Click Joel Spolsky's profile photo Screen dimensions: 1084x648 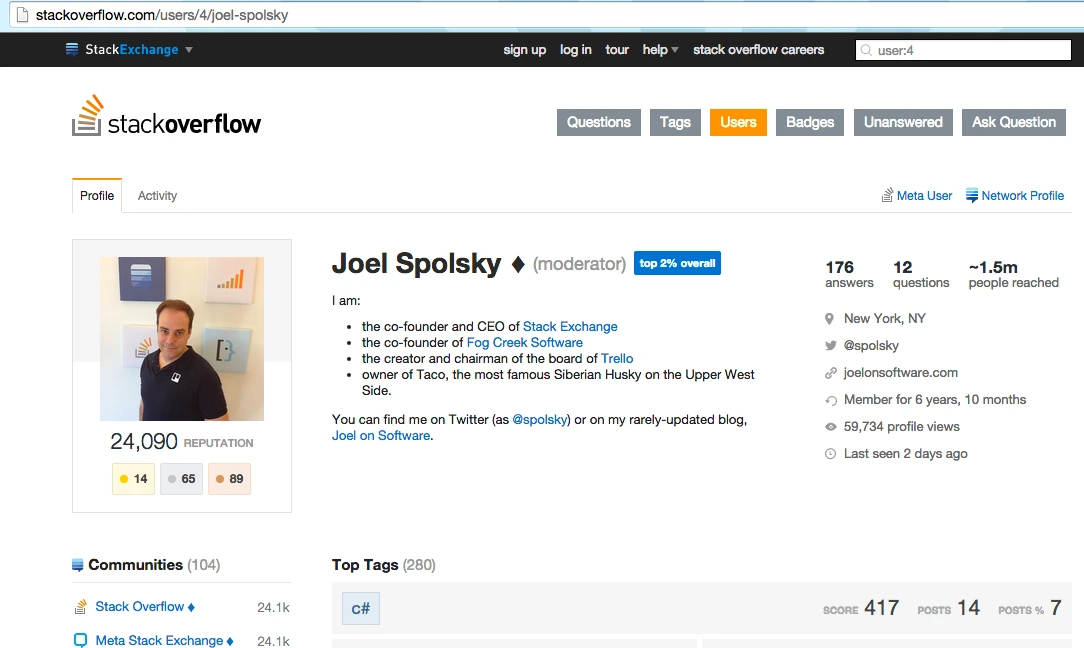[x=182, y=339]
